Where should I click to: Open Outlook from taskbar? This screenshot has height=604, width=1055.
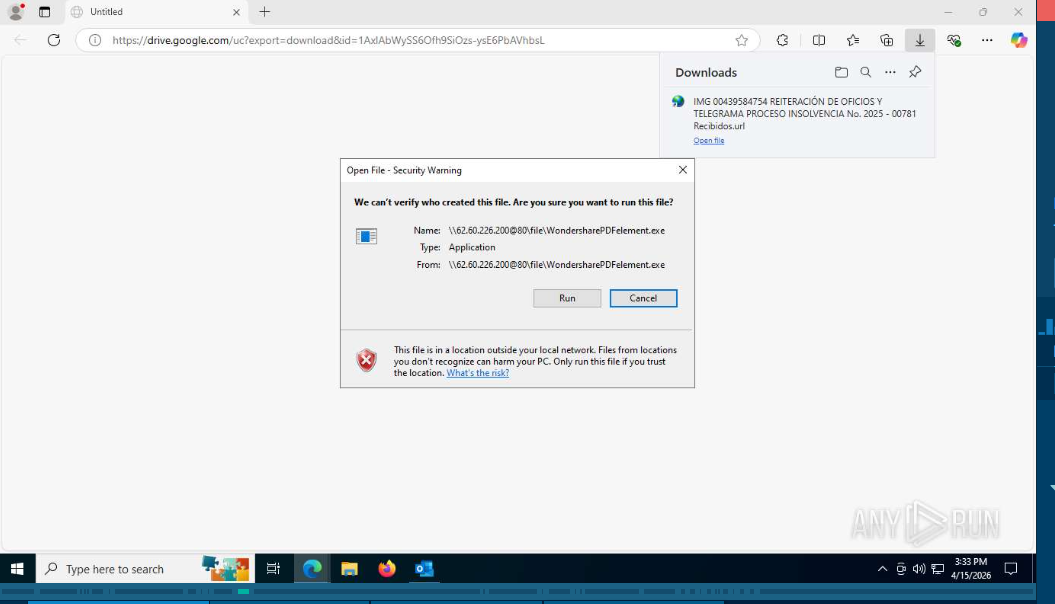point(424,569)
